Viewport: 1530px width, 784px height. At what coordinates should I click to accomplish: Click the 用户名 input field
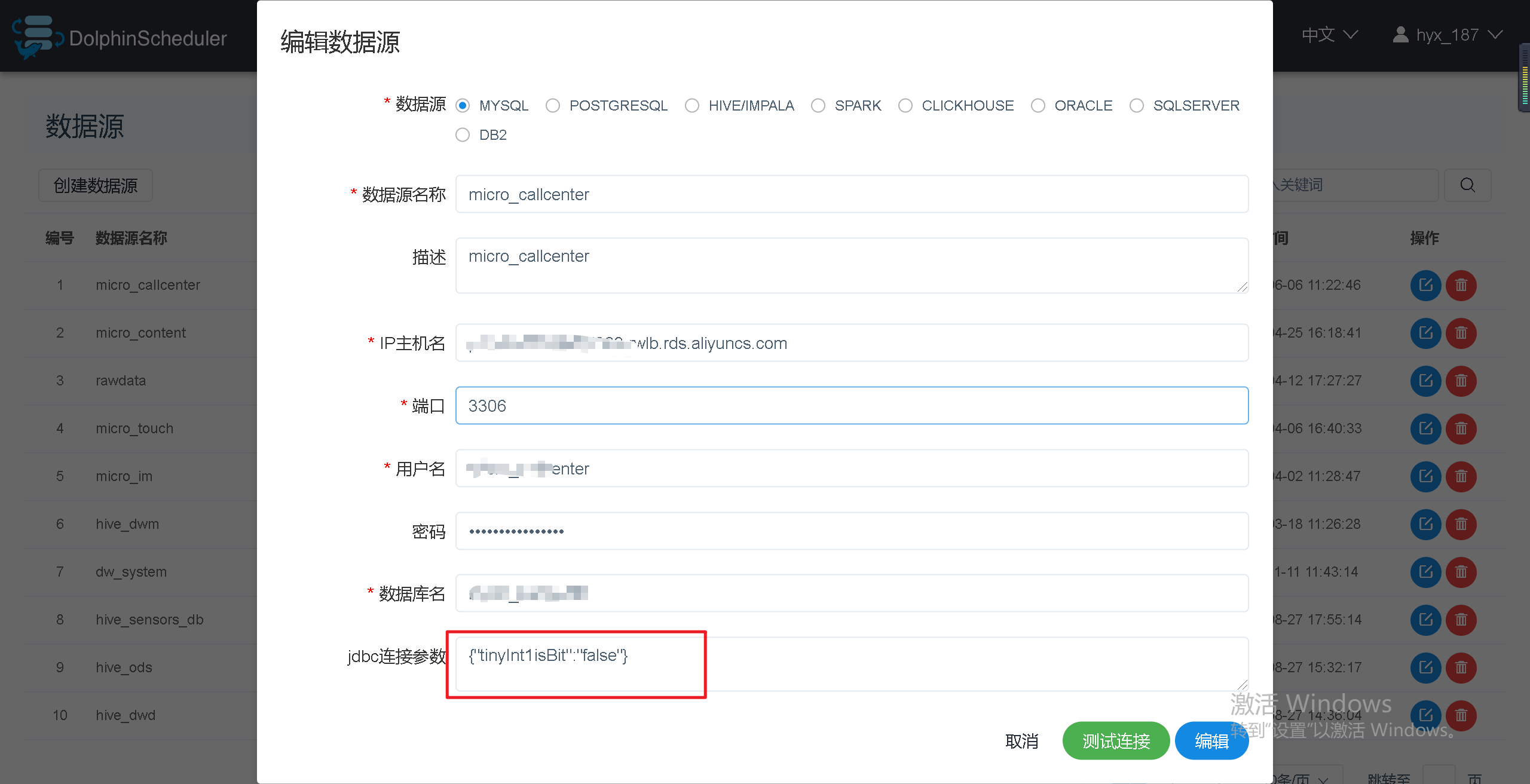pos(852,468)
